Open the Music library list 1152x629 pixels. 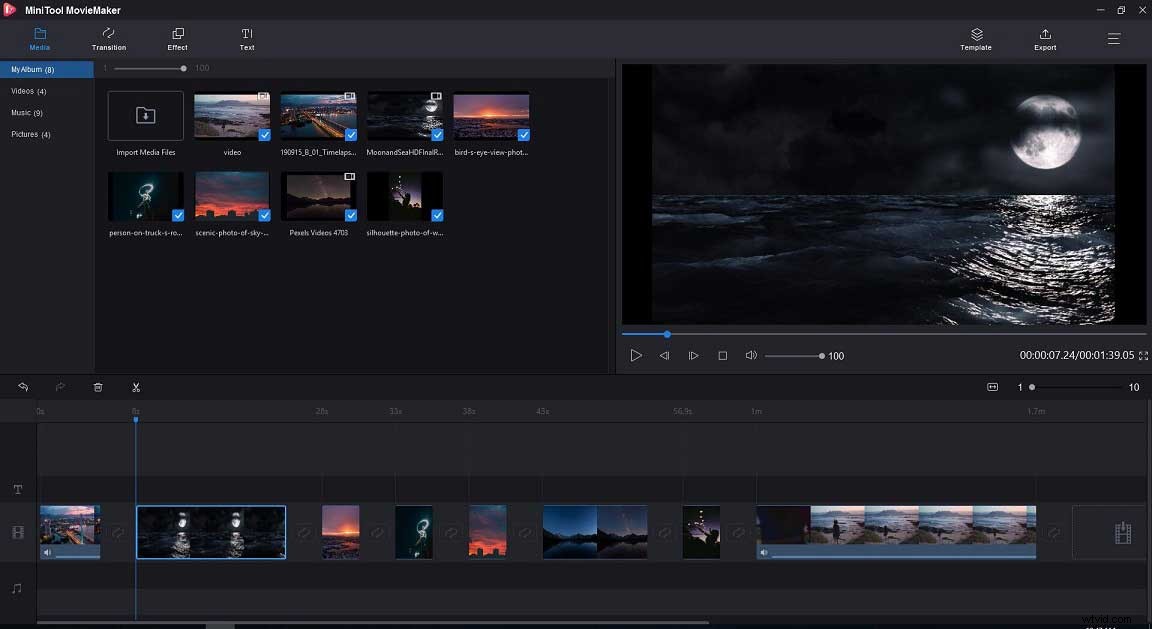(x=28, y=112)
